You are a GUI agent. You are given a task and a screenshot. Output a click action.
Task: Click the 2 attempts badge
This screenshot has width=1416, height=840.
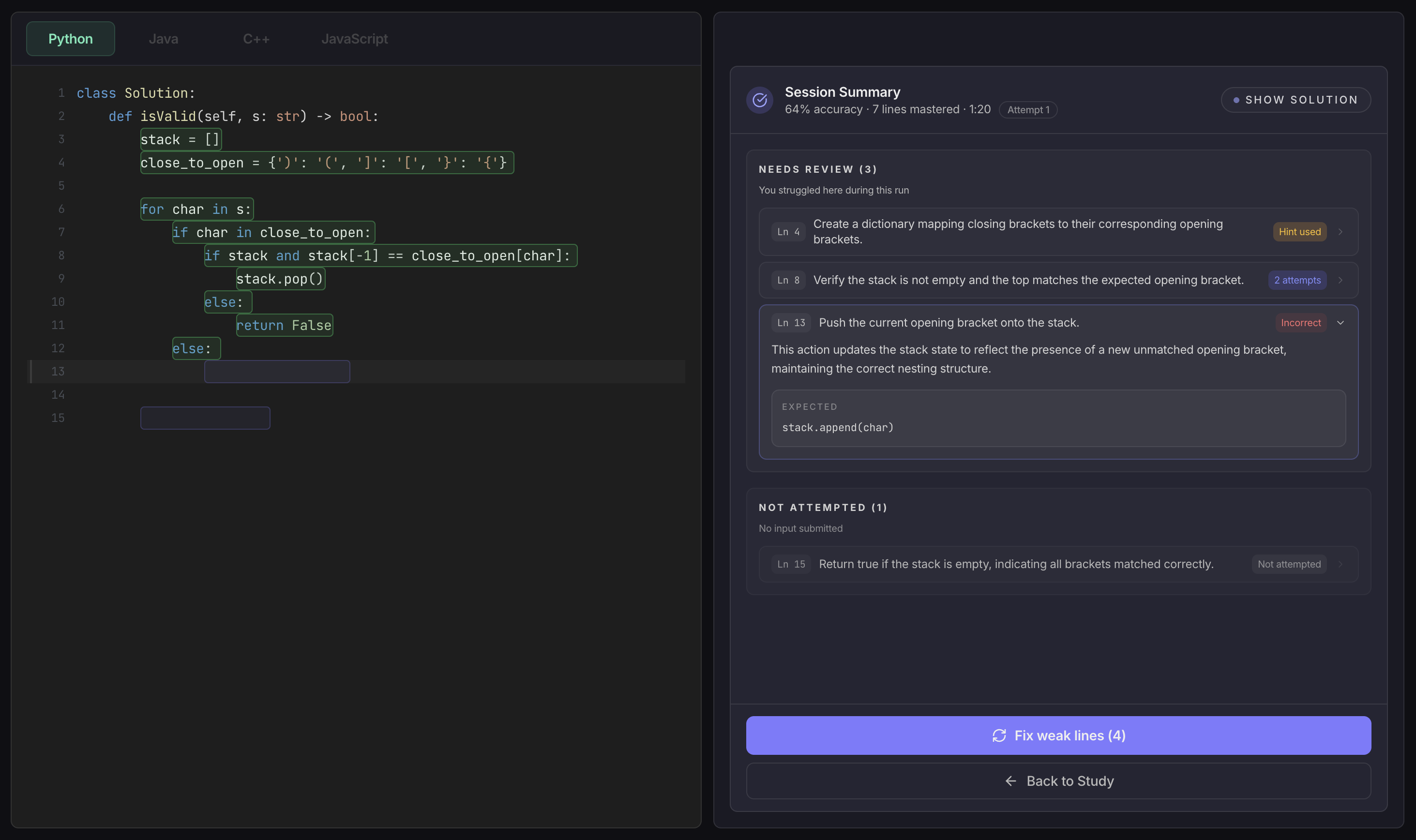(1297, 280)
